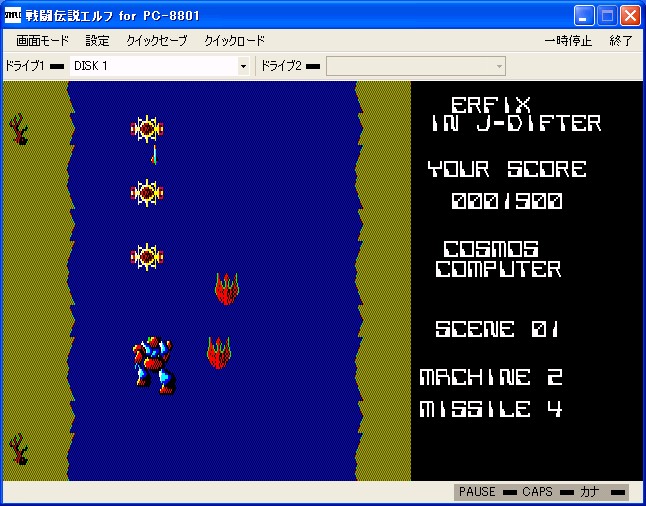Open the 設定 menu

(97, 40)
